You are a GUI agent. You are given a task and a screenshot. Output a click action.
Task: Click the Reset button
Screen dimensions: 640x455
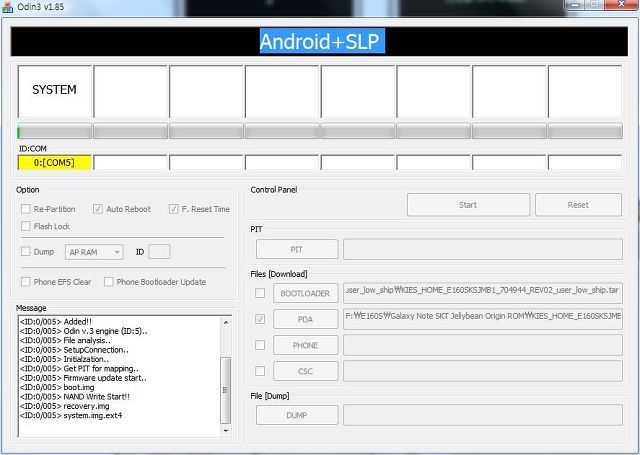click(x=578, y=205)
